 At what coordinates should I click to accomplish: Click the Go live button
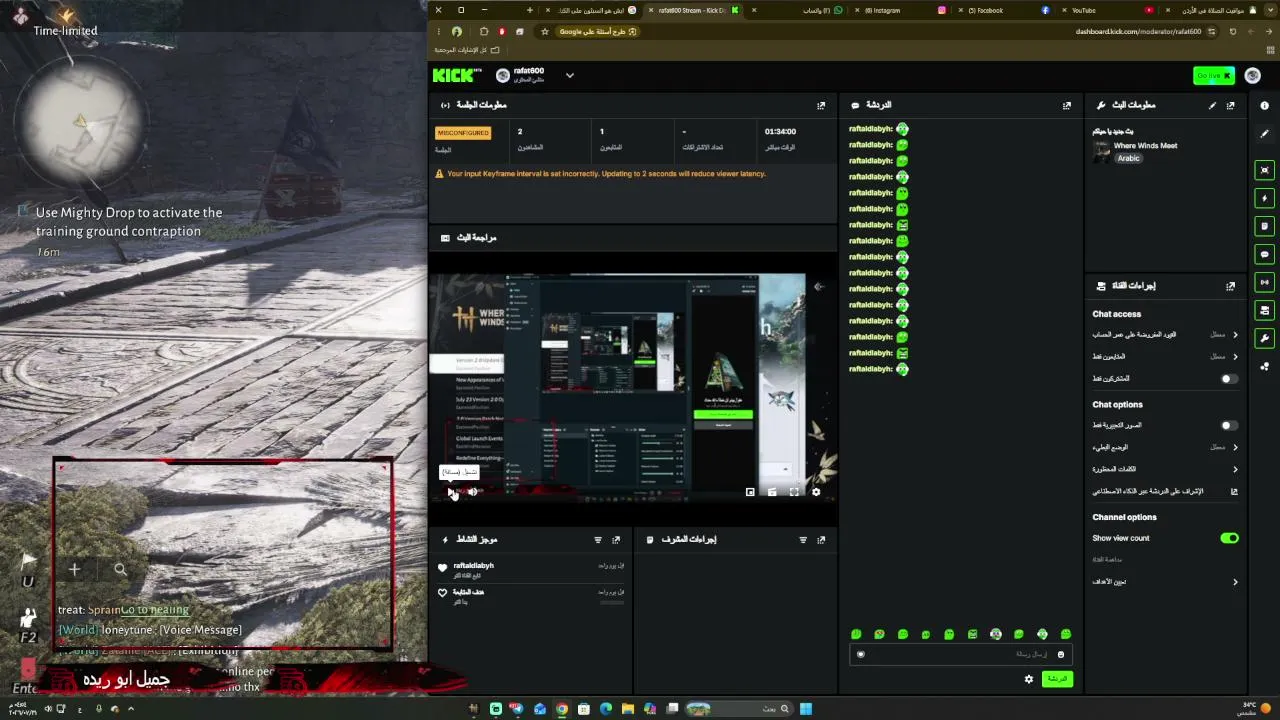pyautogui.click(x=1214, y=76)
